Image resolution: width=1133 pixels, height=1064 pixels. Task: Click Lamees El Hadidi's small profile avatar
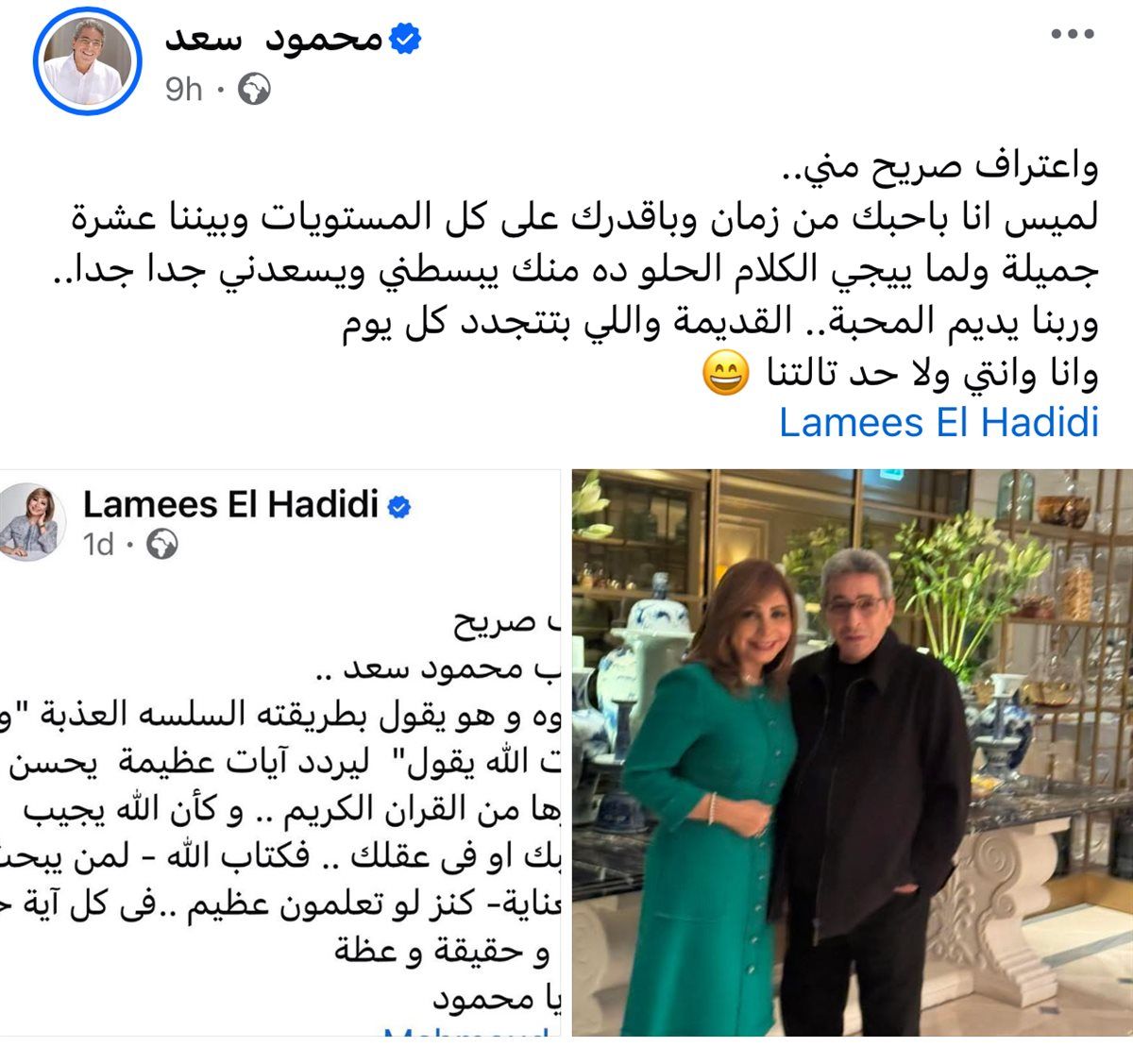31,523
